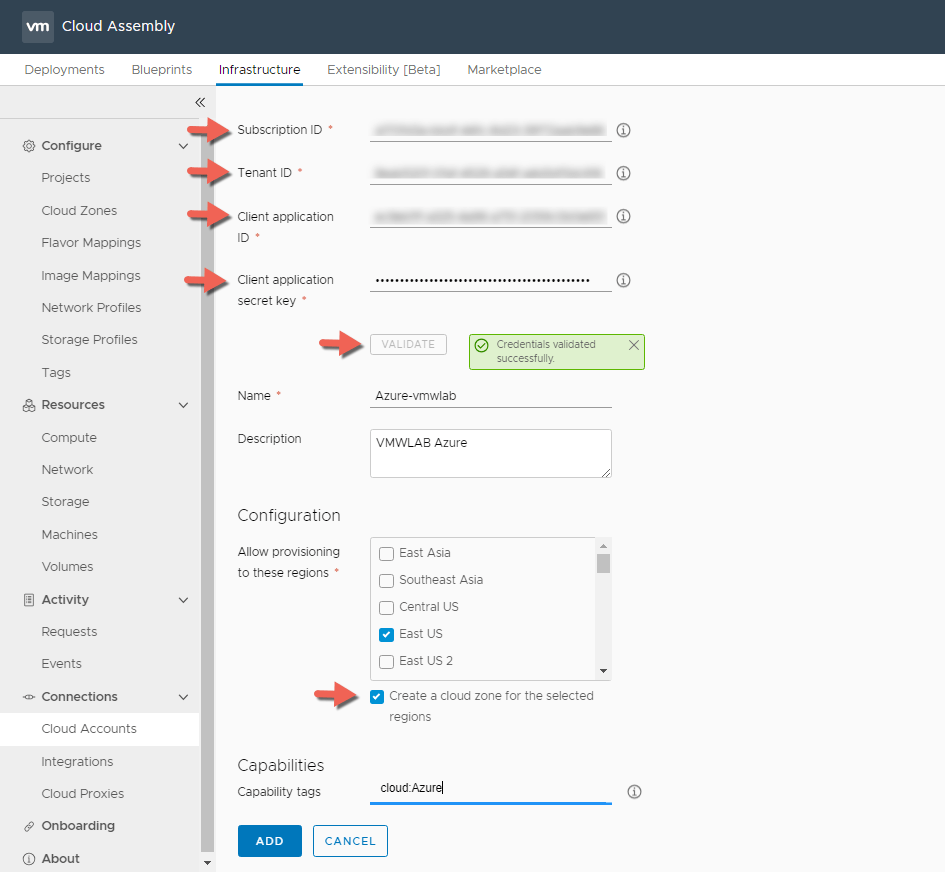
Task: Toggle Create a cloud zone checkbox
Action: 377,696
